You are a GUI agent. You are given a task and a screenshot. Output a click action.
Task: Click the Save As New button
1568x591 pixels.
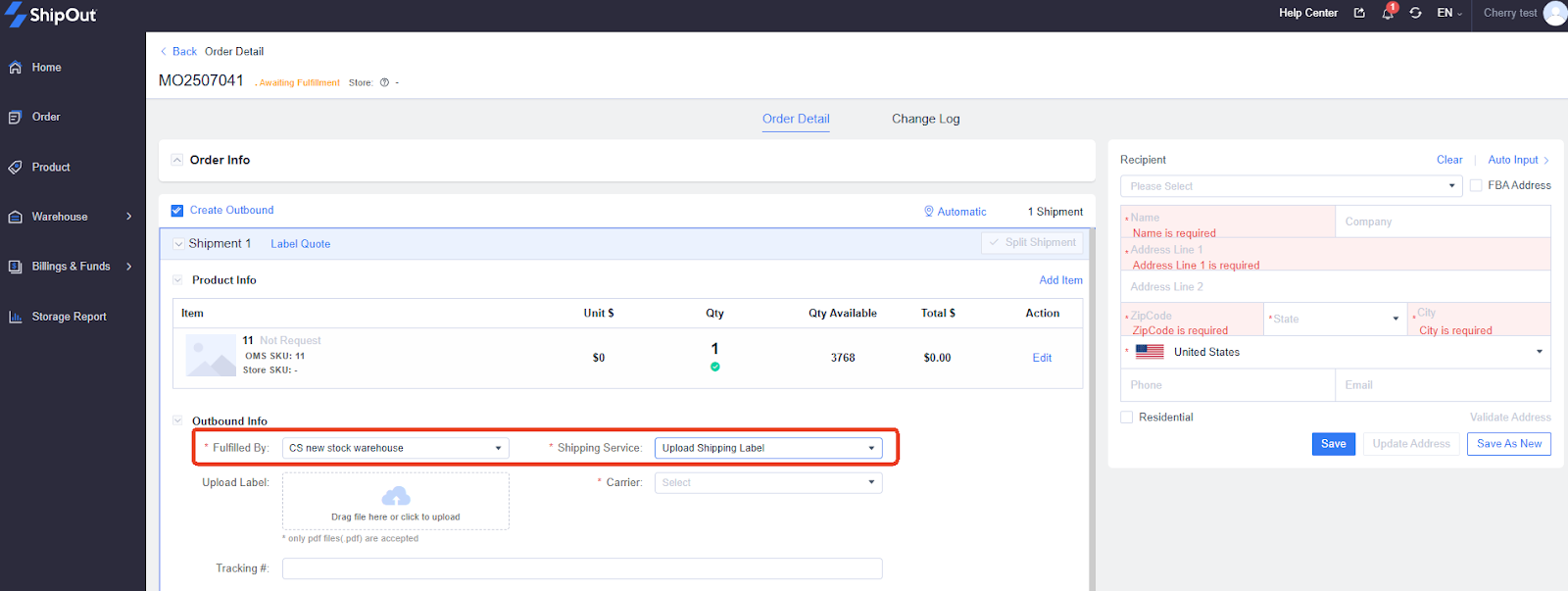click(1509, 444)
